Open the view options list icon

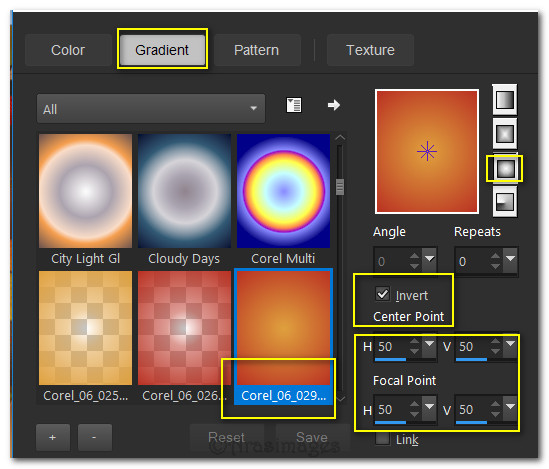[293, 105]
